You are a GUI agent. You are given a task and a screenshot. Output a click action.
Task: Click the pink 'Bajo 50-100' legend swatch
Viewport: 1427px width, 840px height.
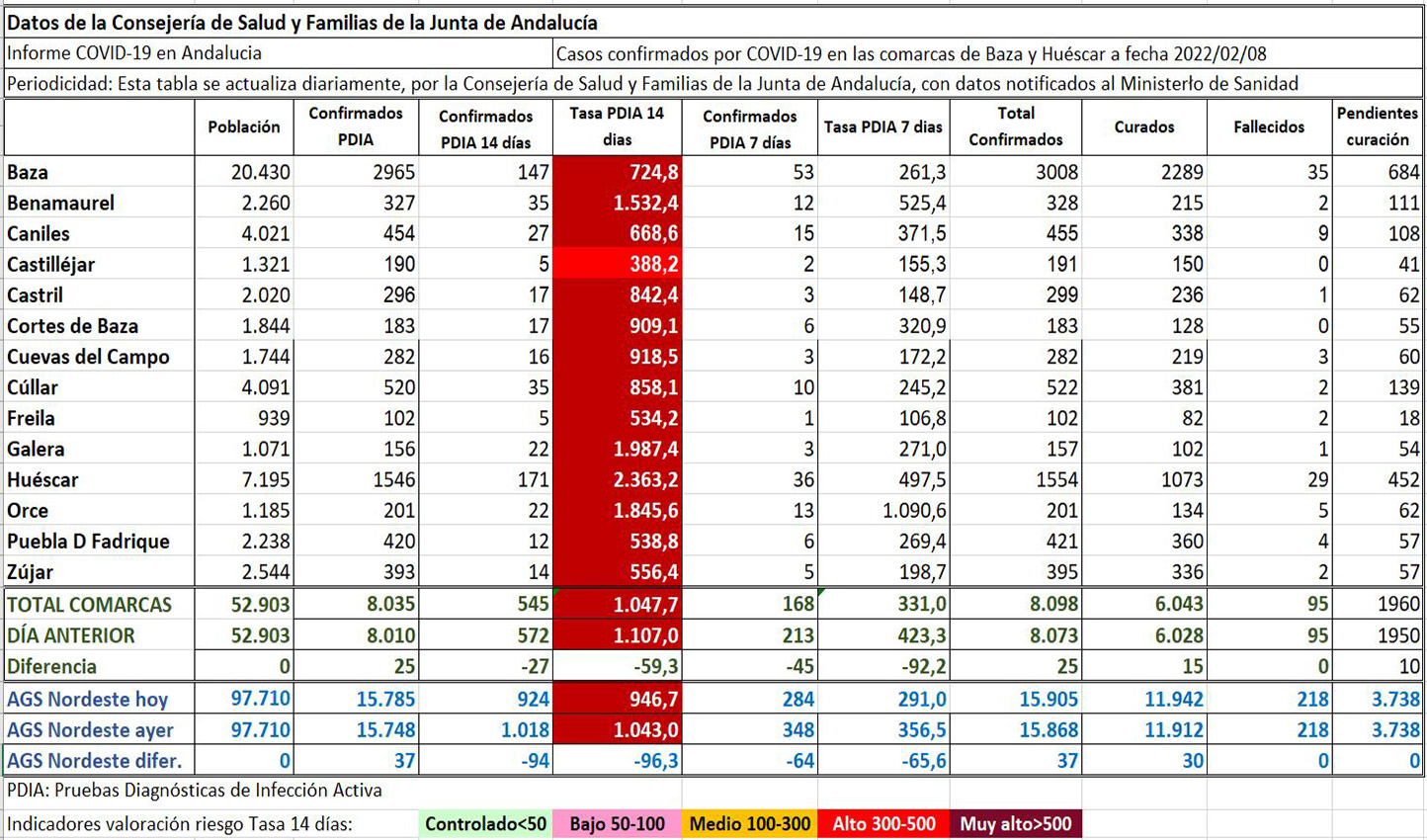point(617,824)
